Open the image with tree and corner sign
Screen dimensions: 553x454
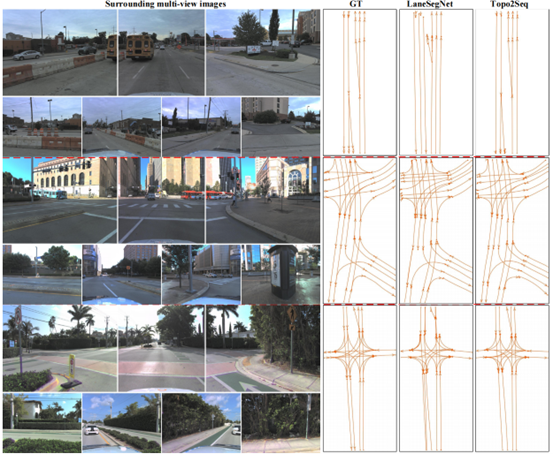click(263, 52)
